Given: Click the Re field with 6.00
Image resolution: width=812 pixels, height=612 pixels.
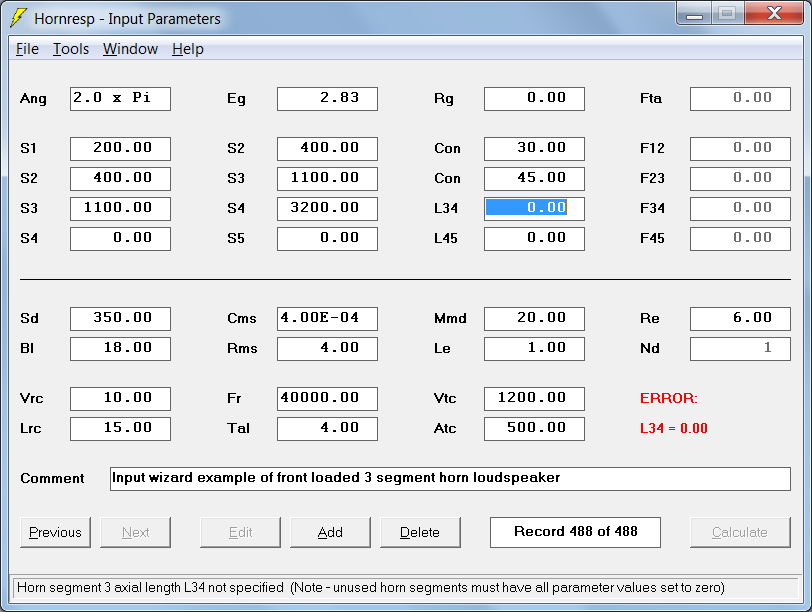Looking at the screenshot, I should pyautogui.click(x=741, y=319).
